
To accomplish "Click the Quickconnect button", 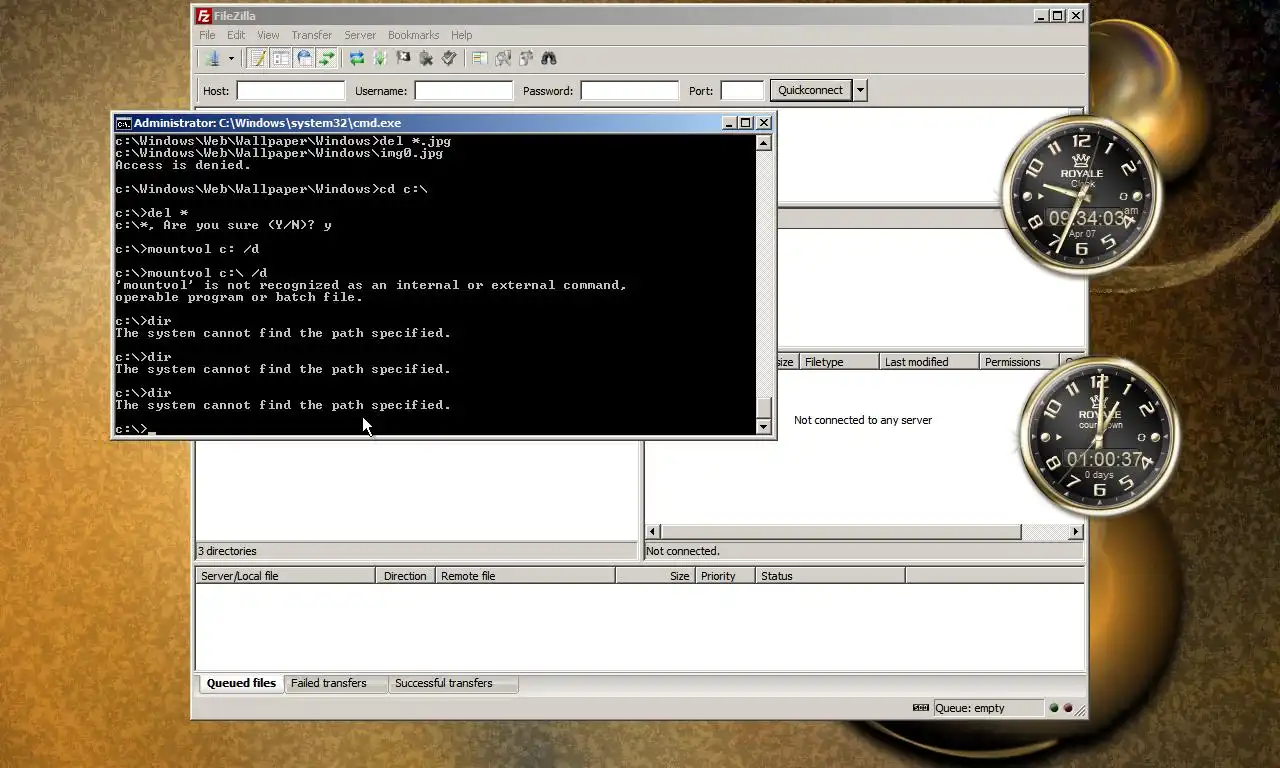I will [x=811, y=90].
